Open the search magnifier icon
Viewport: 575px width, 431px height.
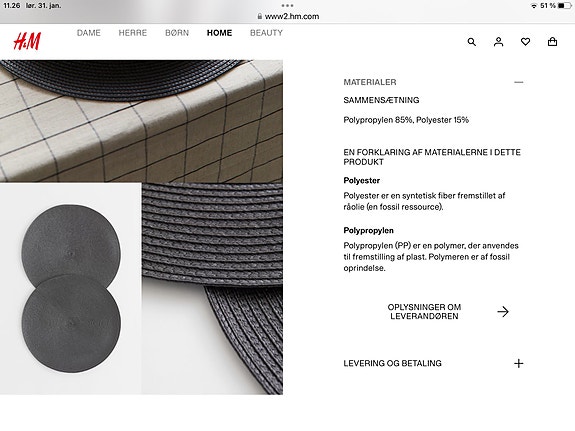(x=472, y=42)
